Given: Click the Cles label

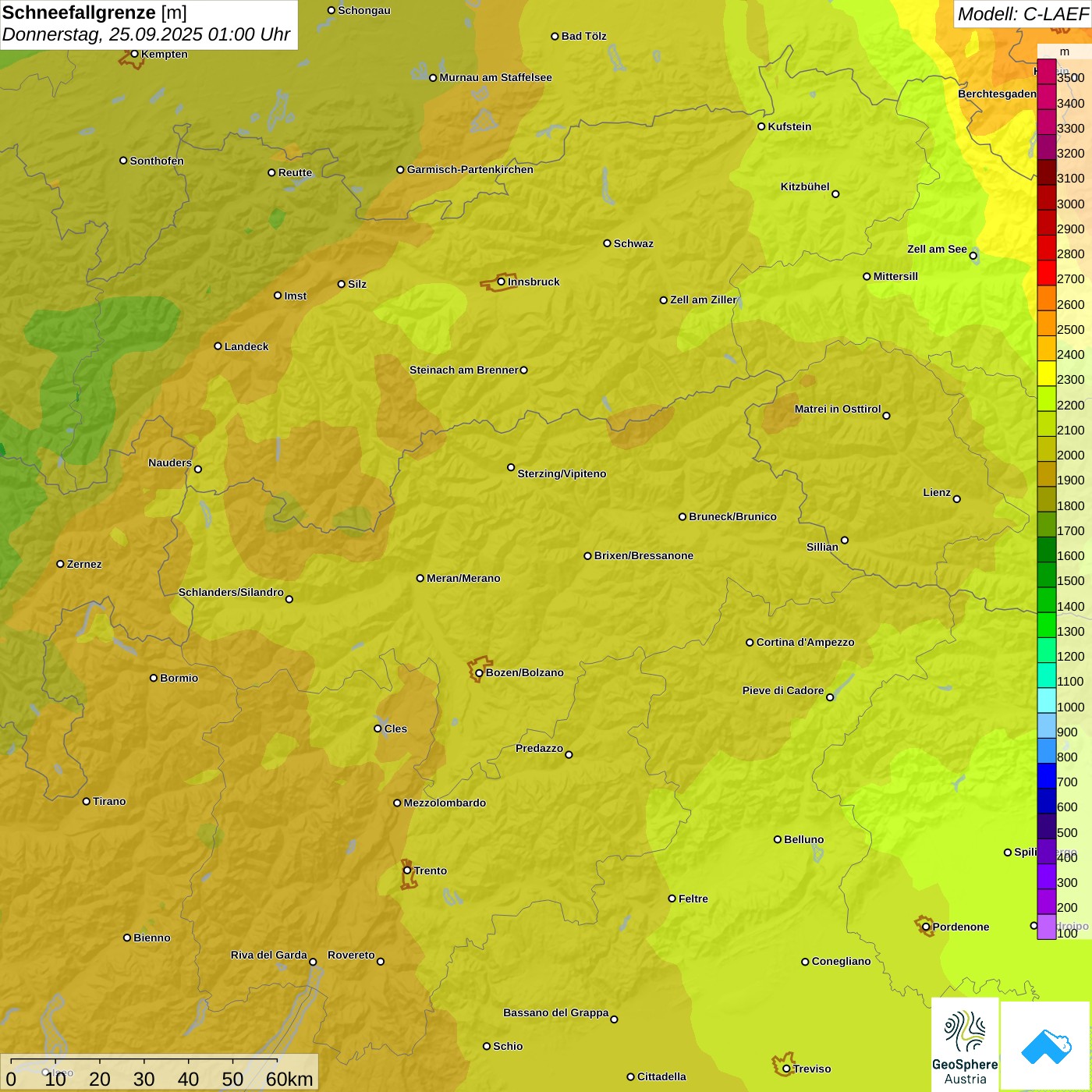Looking at the screenshot, I should click(x=395, y=729).
